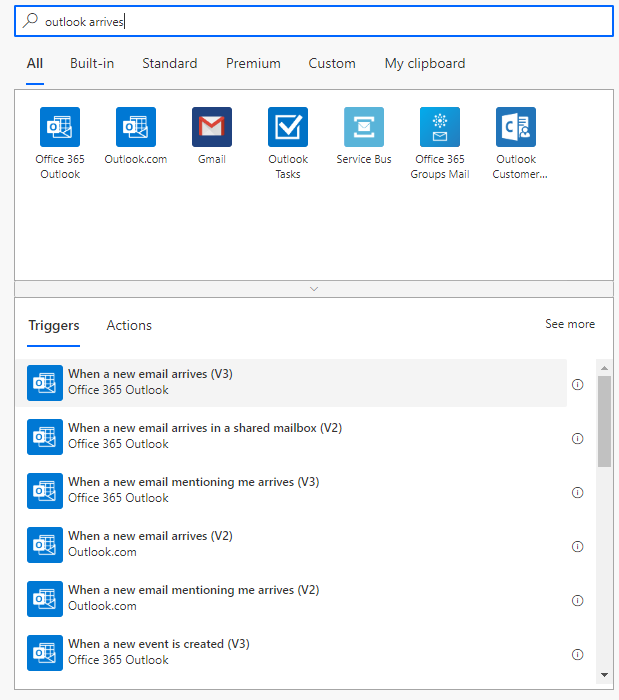The width and height of the screenshot is (619, 700).
Task: Select the Triggers tab
Action: tap(54, 325)
